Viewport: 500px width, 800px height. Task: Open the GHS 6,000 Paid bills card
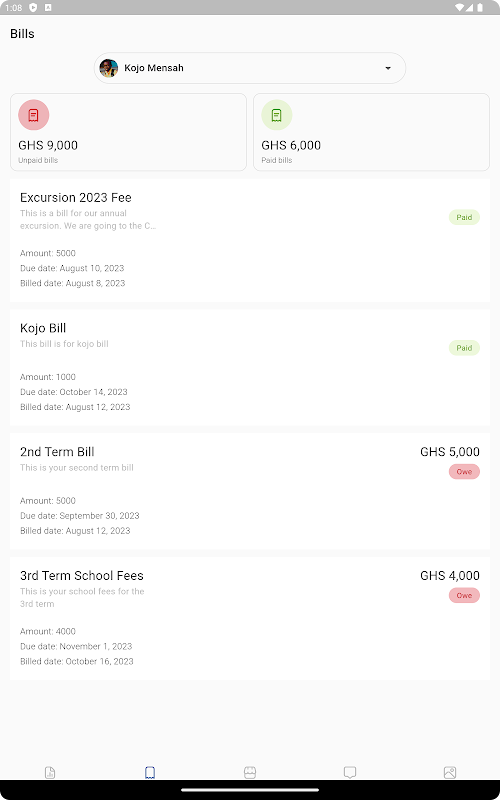pyautogui.click(x=371, y=132)
